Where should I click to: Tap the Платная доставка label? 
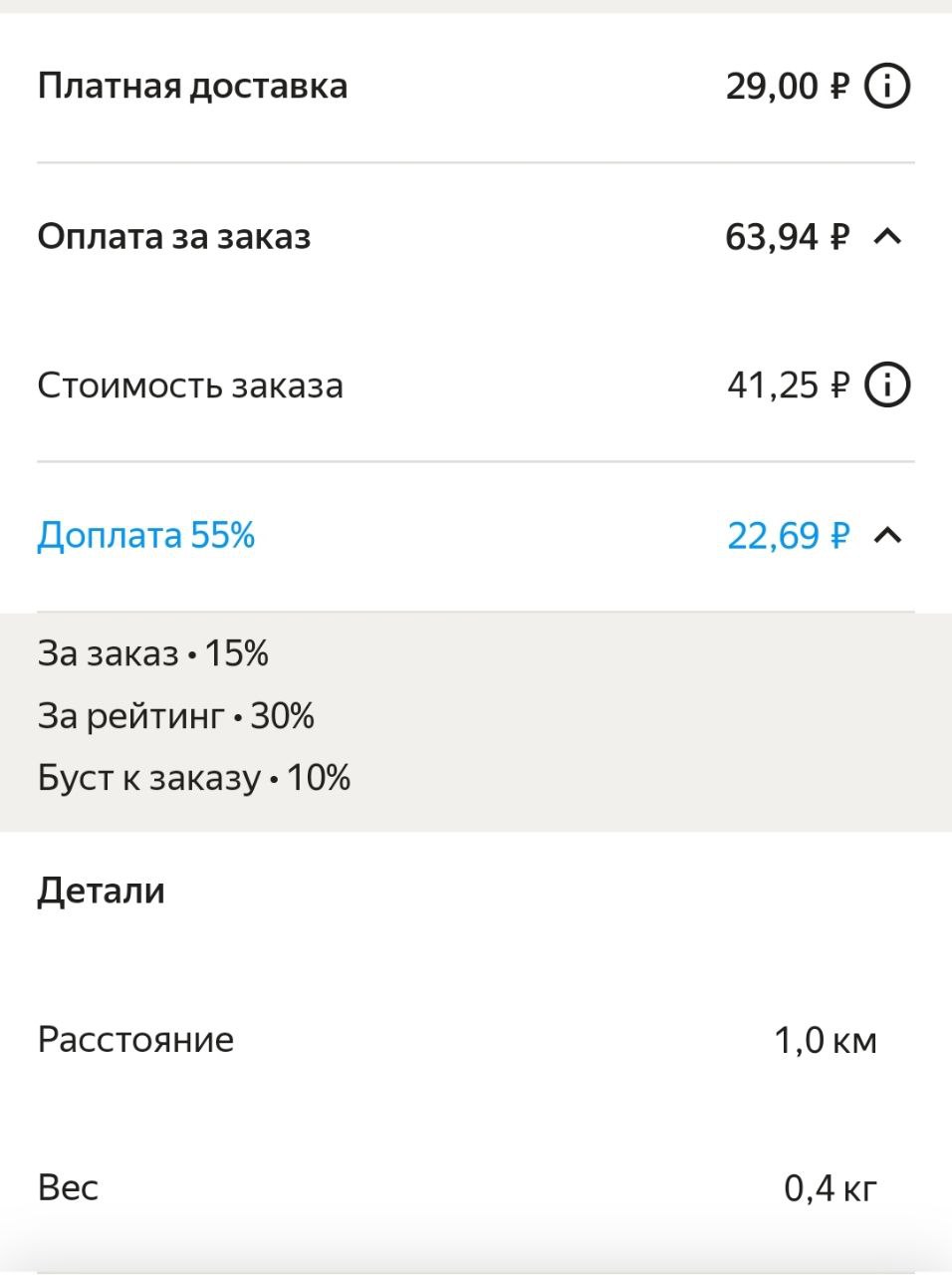192,87
